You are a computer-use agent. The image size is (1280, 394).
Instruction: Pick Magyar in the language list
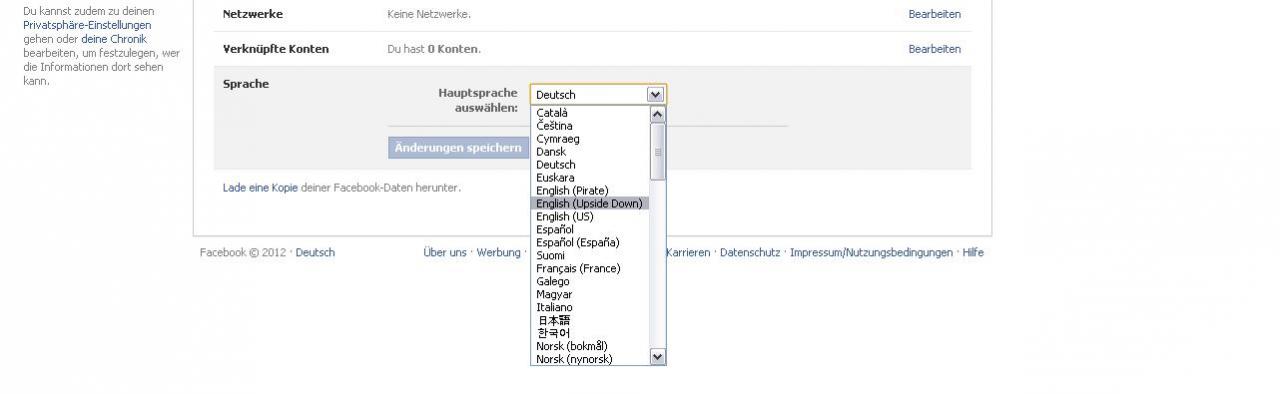tap(590, 295)
